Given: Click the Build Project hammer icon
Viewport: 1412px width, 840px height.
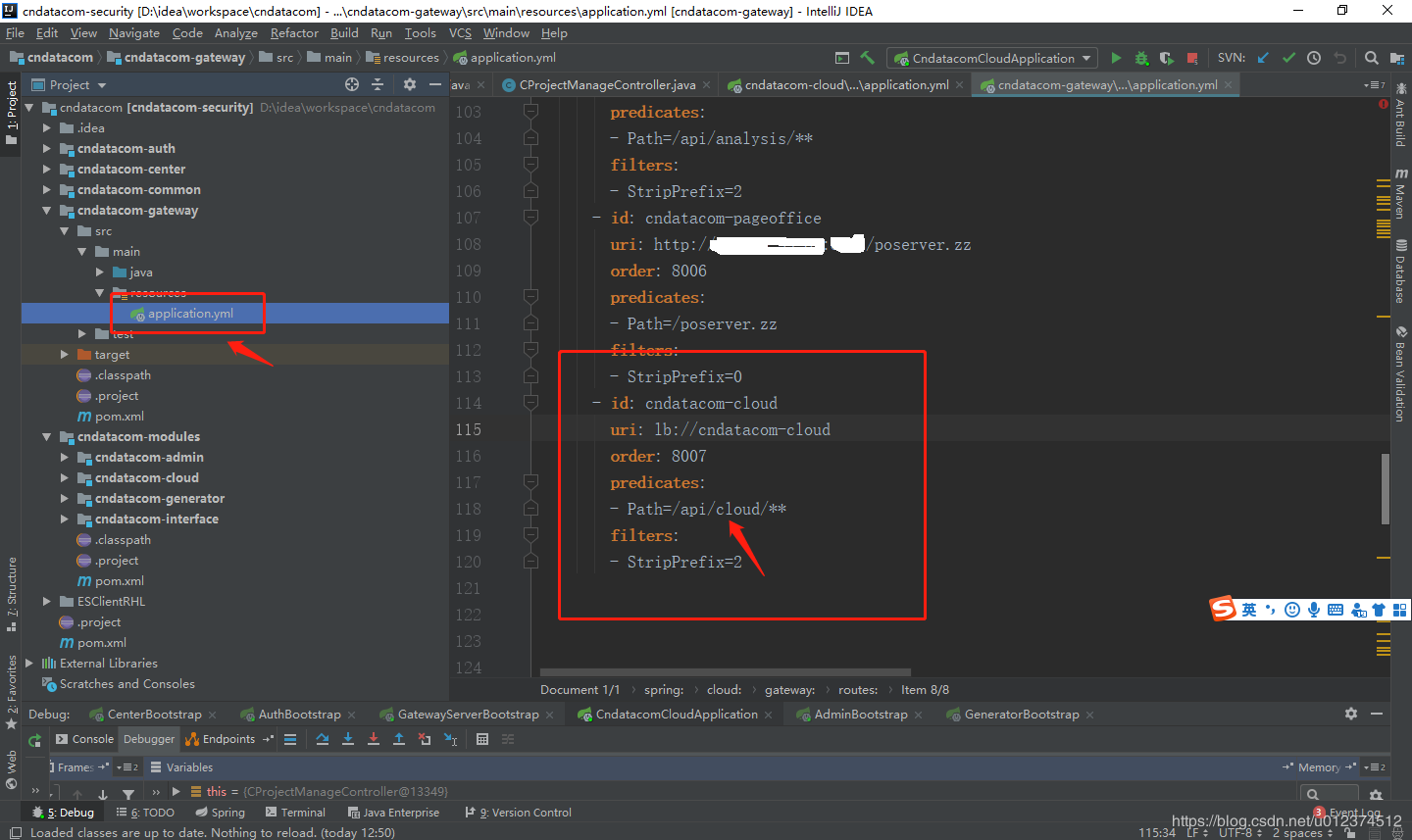Looking at the screenshot, I should tap(867, 58).
